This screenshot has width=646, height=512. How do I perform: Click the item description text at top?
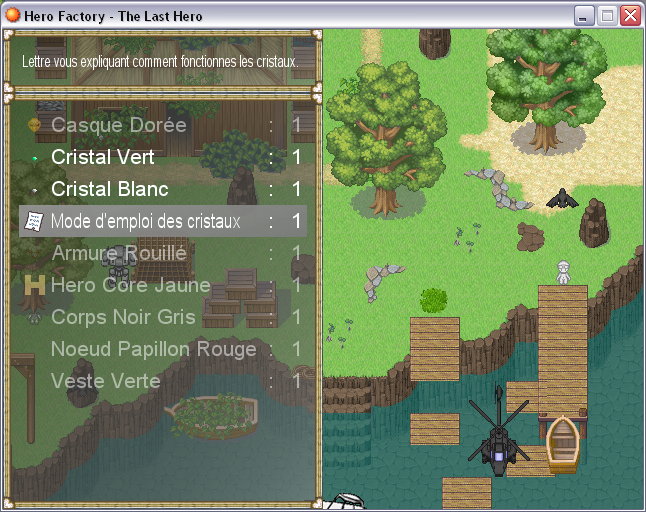pyautogui.click(x=160, y=62)
